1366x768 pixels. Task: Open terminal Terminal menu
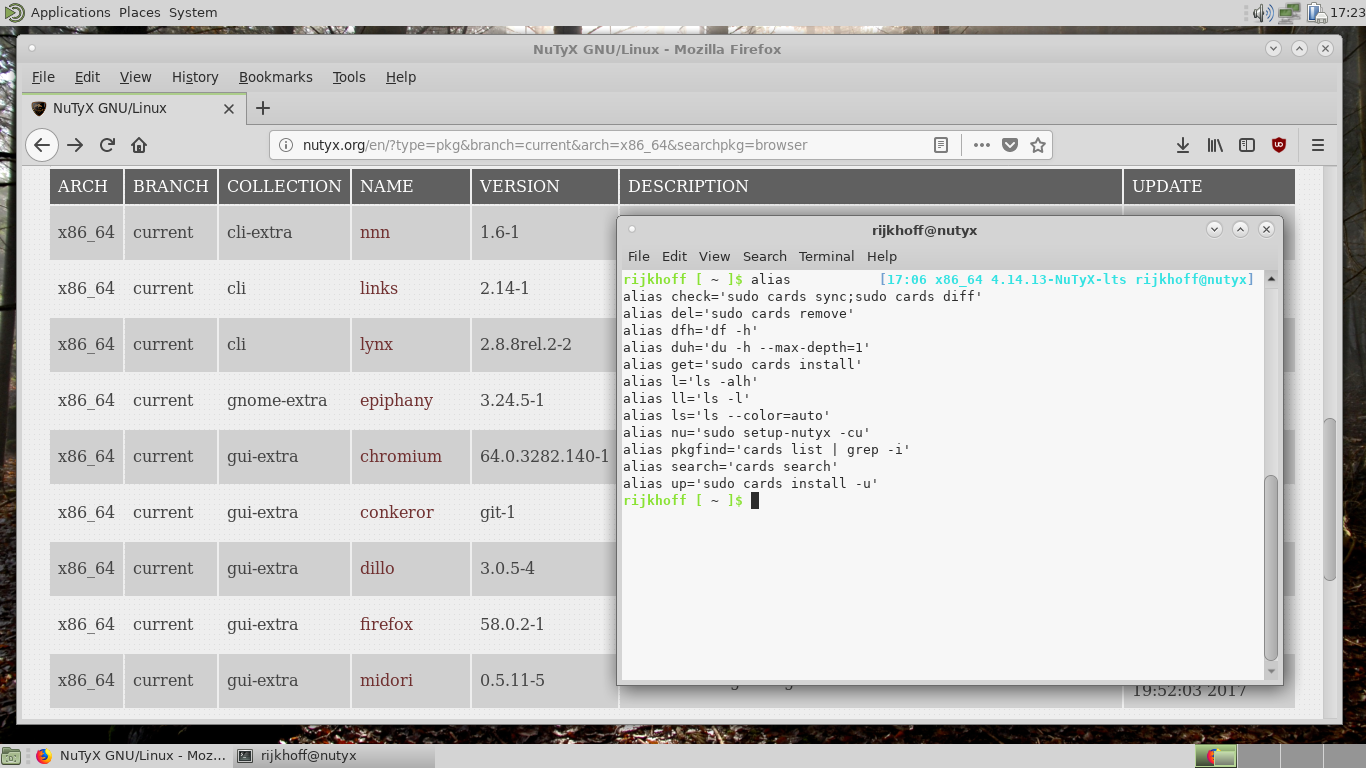tap(826, 256)
